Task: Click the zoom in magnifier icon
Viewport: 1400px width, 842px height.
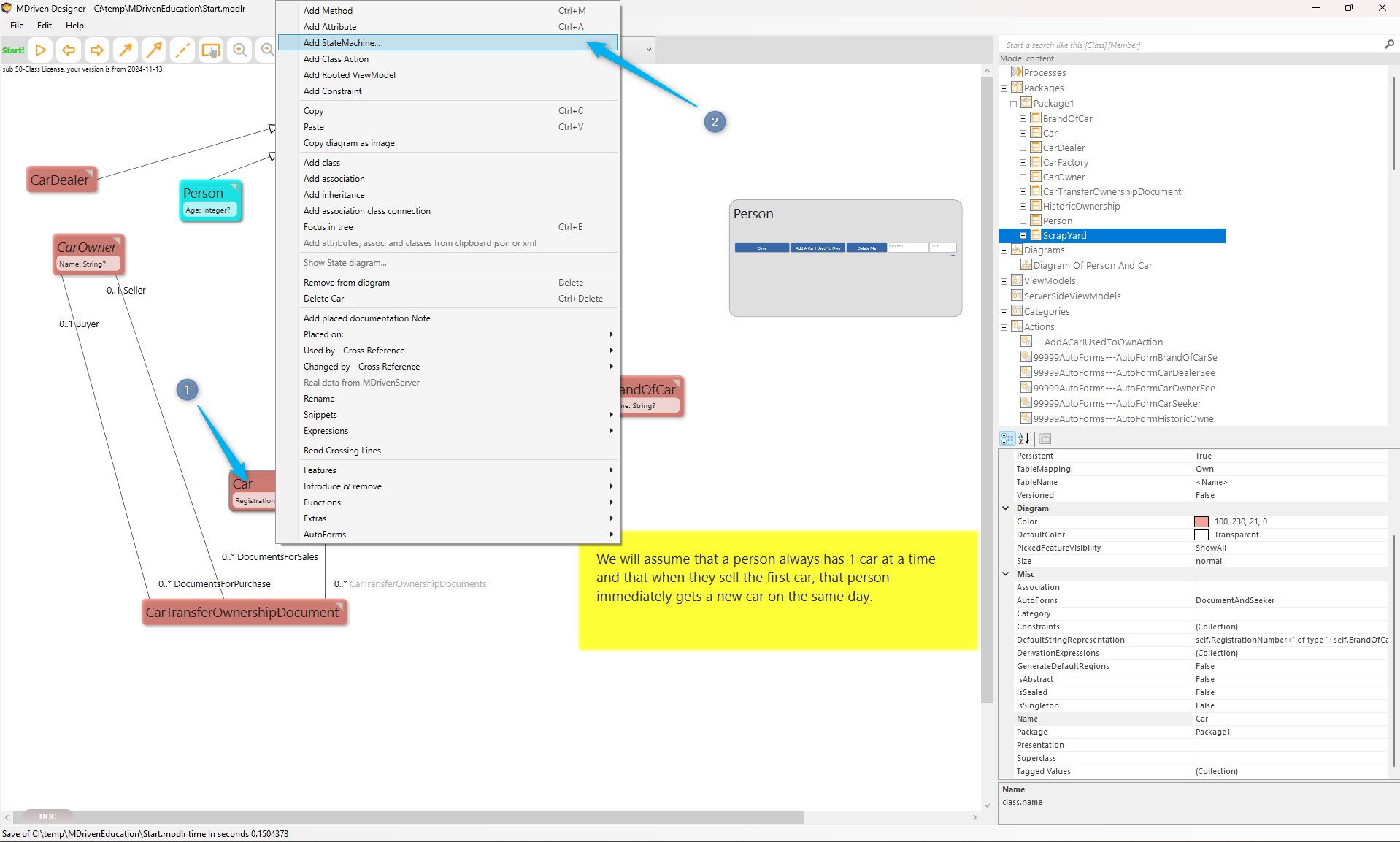Action: pyautogui.click(x=239, y=50)
